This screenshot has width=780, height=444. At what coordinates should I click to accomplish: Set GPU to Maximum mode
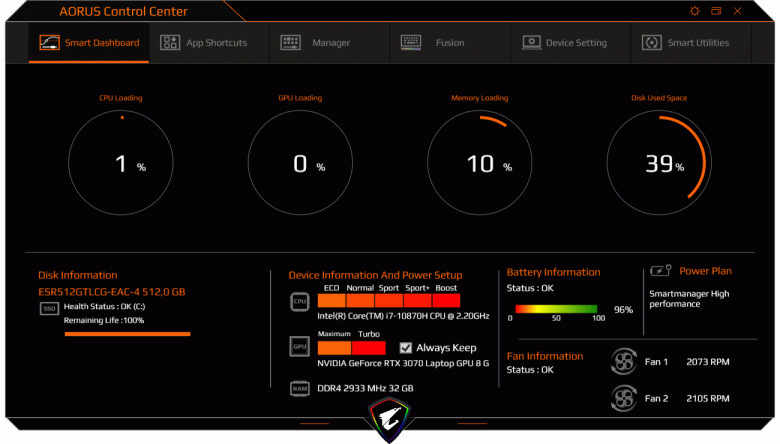[334, 348]
